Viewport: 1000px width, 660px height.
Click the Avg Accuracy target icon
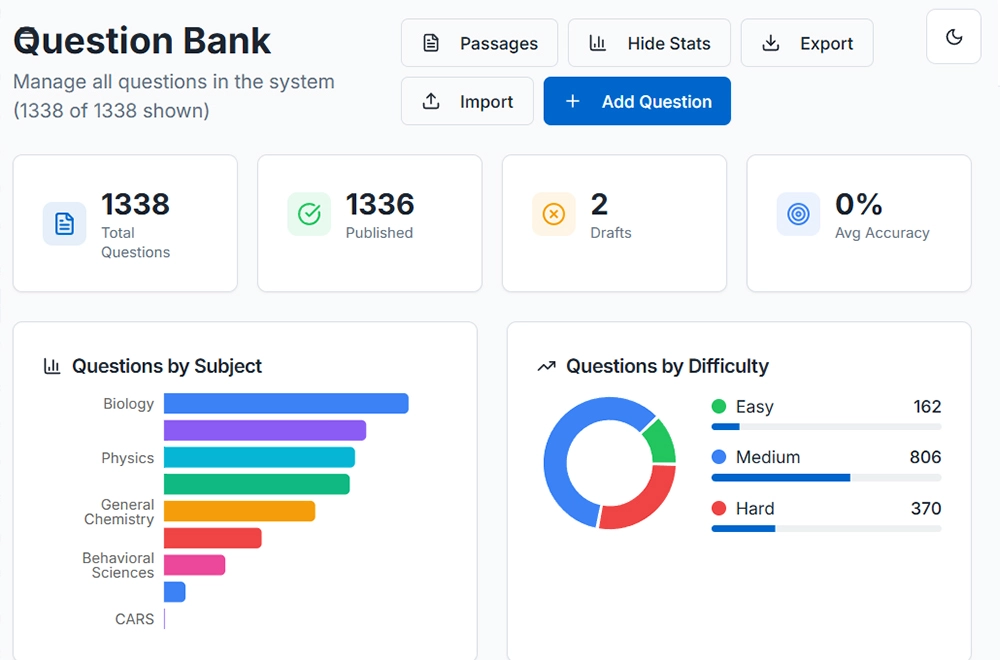pyautogui.click(x=798, y=214)
